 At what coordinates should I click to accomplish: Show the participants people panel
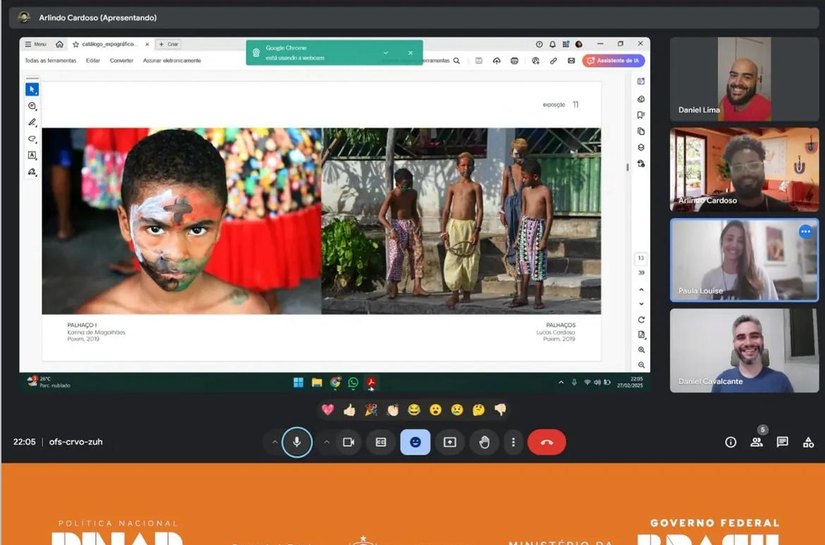coord(757,442)
